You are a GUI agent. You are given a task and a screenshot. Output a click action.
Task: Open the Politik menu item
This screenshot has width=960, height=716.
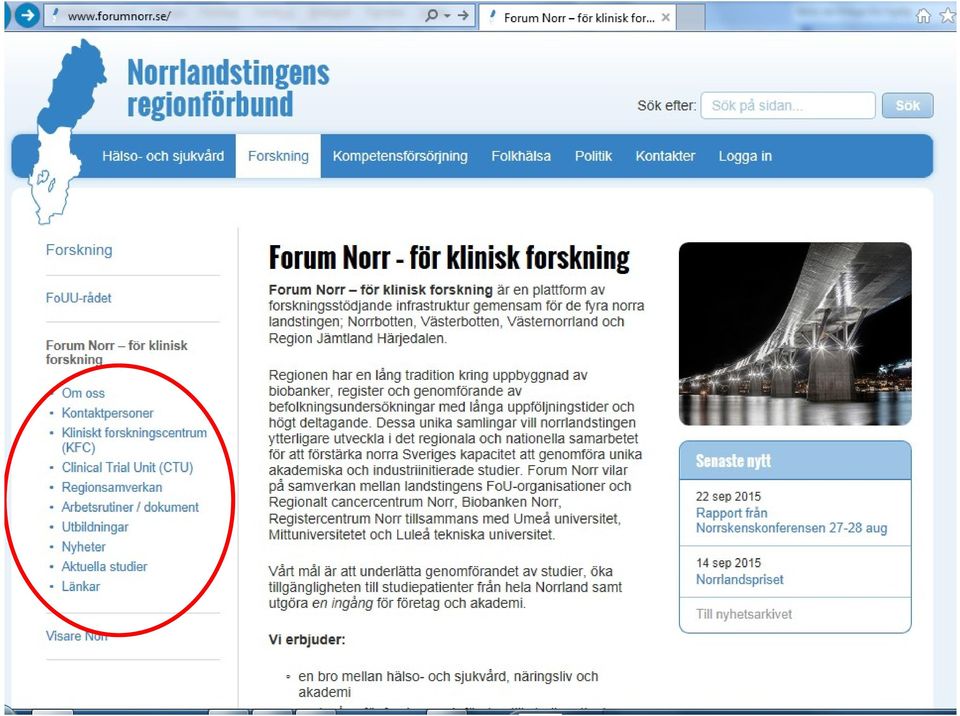pyautogui.click(x=593, y=156)
